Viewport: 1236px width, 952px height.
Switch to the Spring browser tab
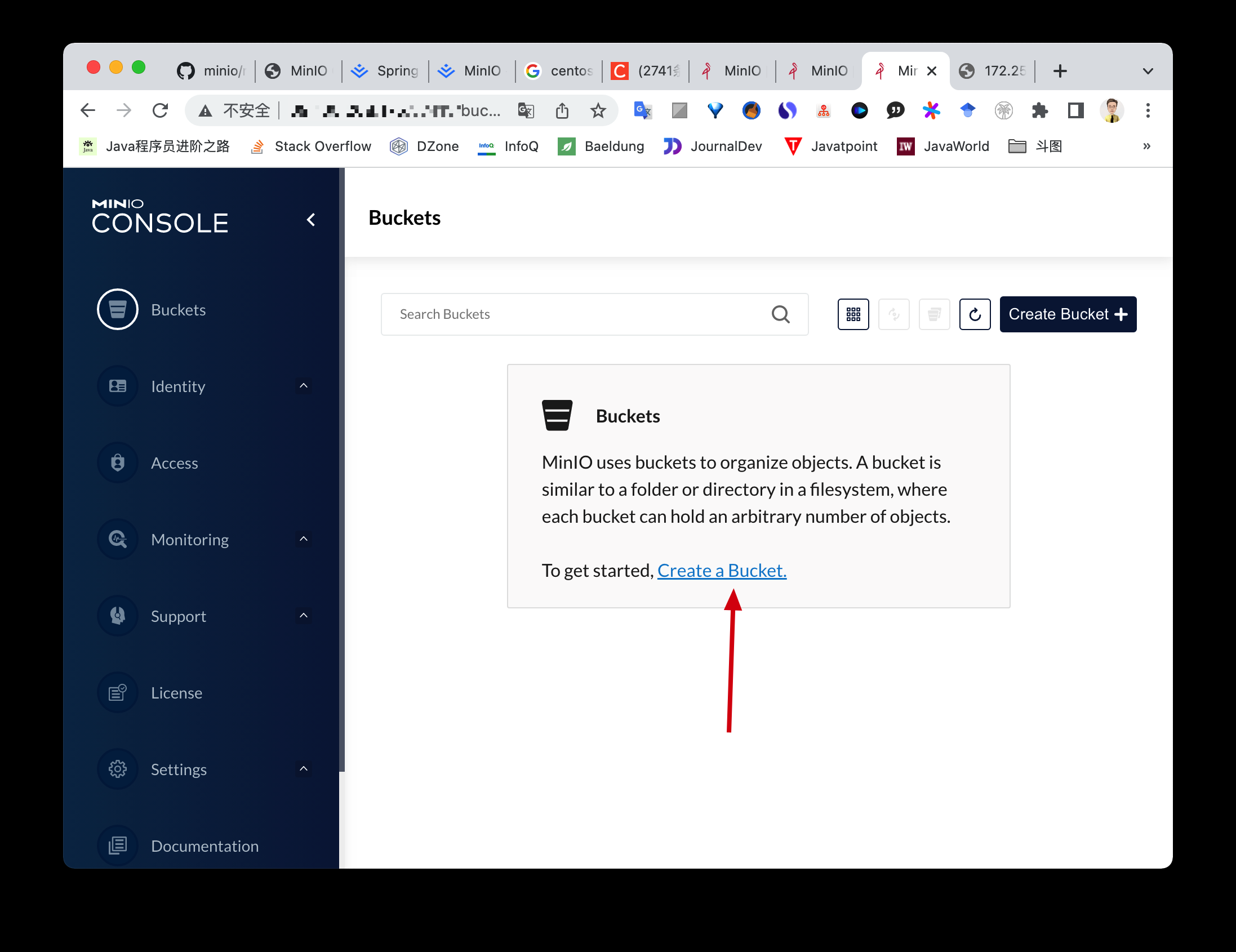click(x=385, y=71)
